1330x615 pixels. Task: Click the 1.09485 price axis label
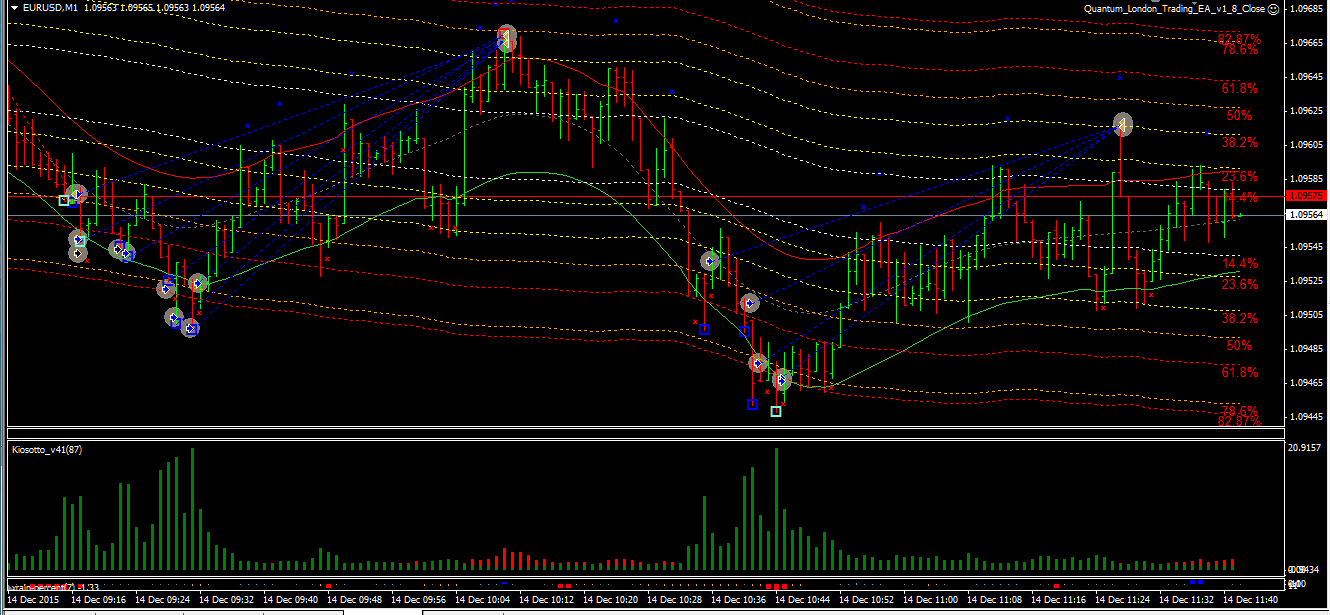point(1307,349)
